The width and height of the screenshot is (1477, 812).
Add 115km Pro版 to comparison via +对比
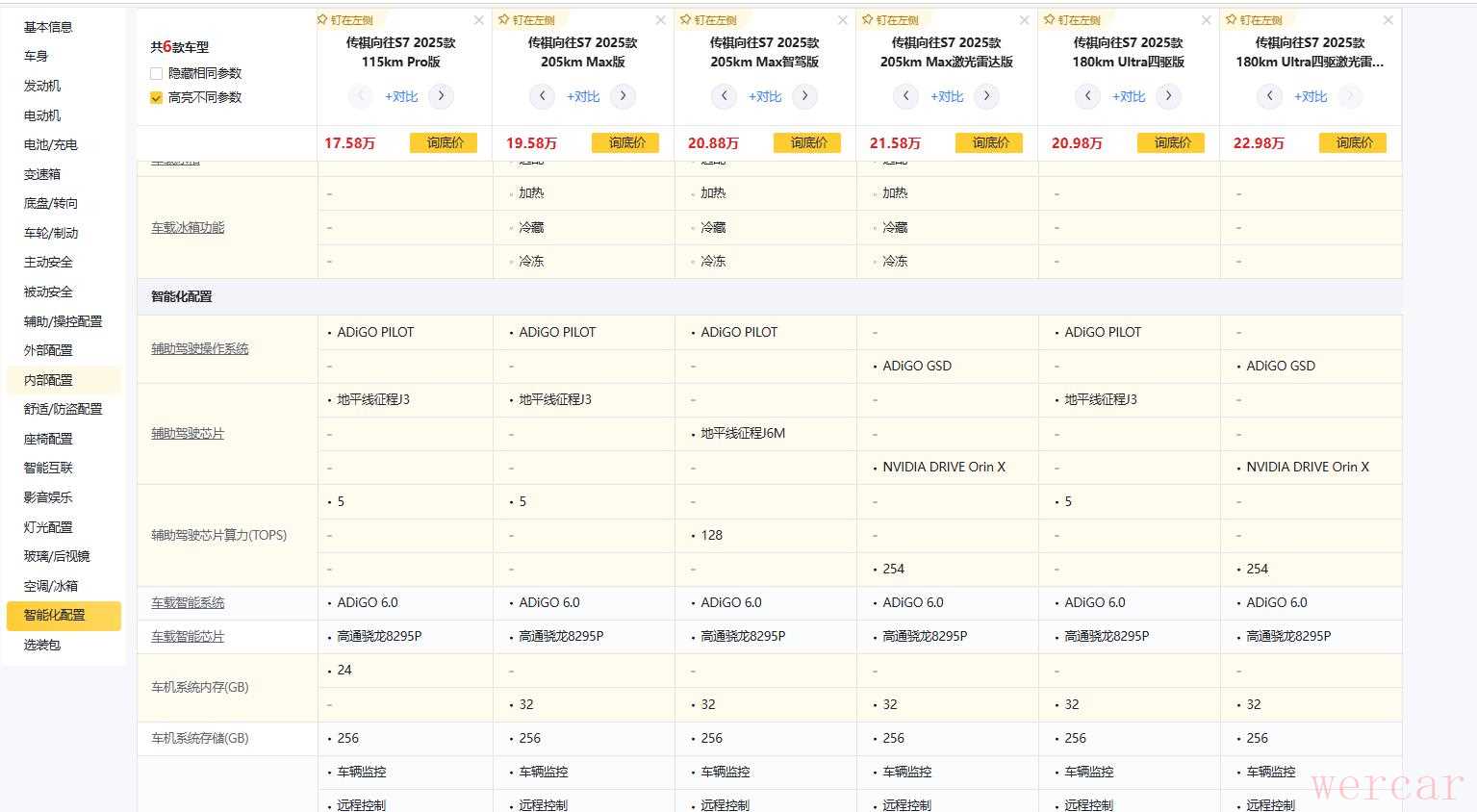[x=401, y=96]
